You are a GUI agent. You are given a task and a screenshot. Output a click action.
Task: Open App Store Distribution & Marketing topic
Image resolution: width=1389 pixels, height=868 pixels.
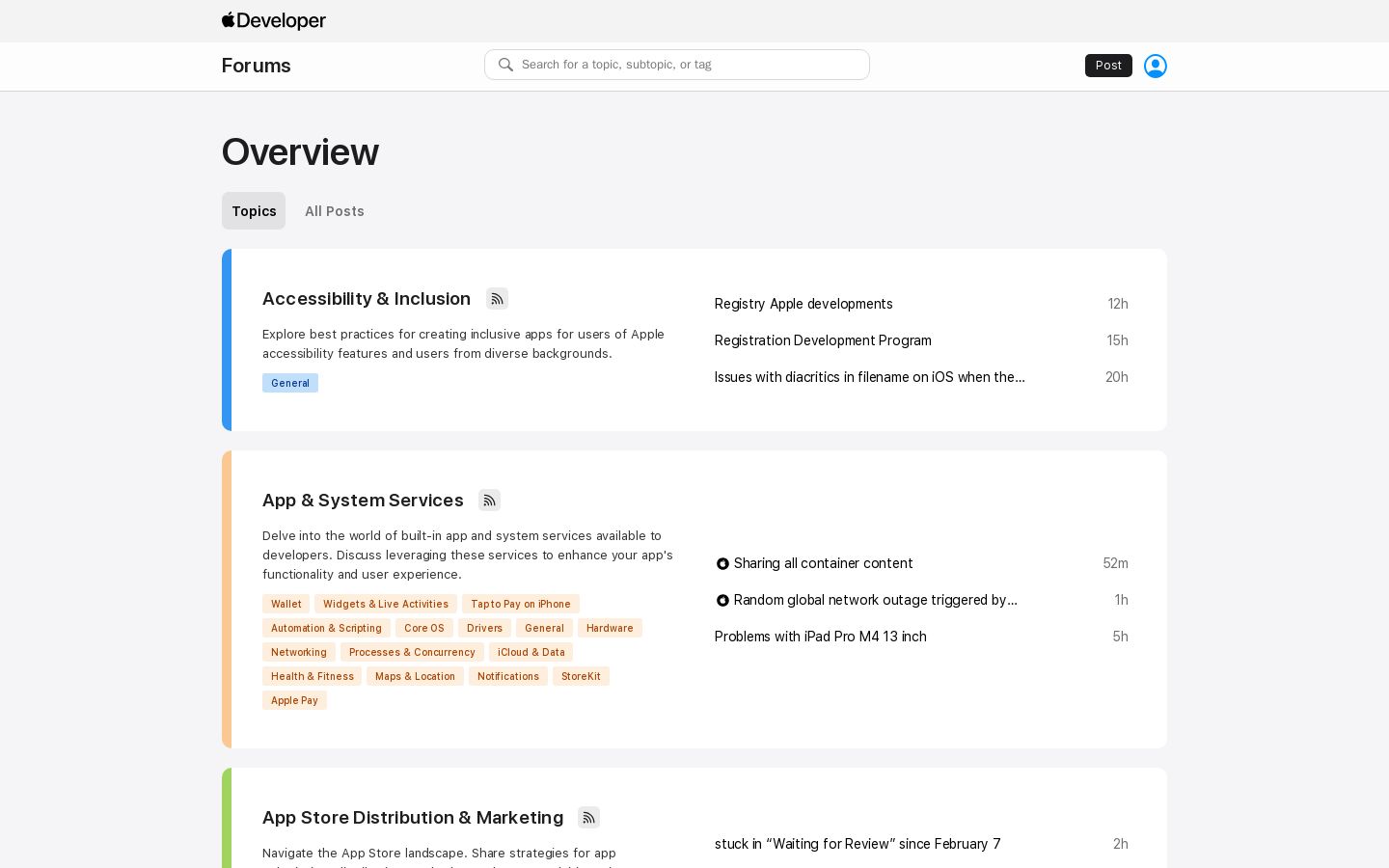(x=413, y=818)
